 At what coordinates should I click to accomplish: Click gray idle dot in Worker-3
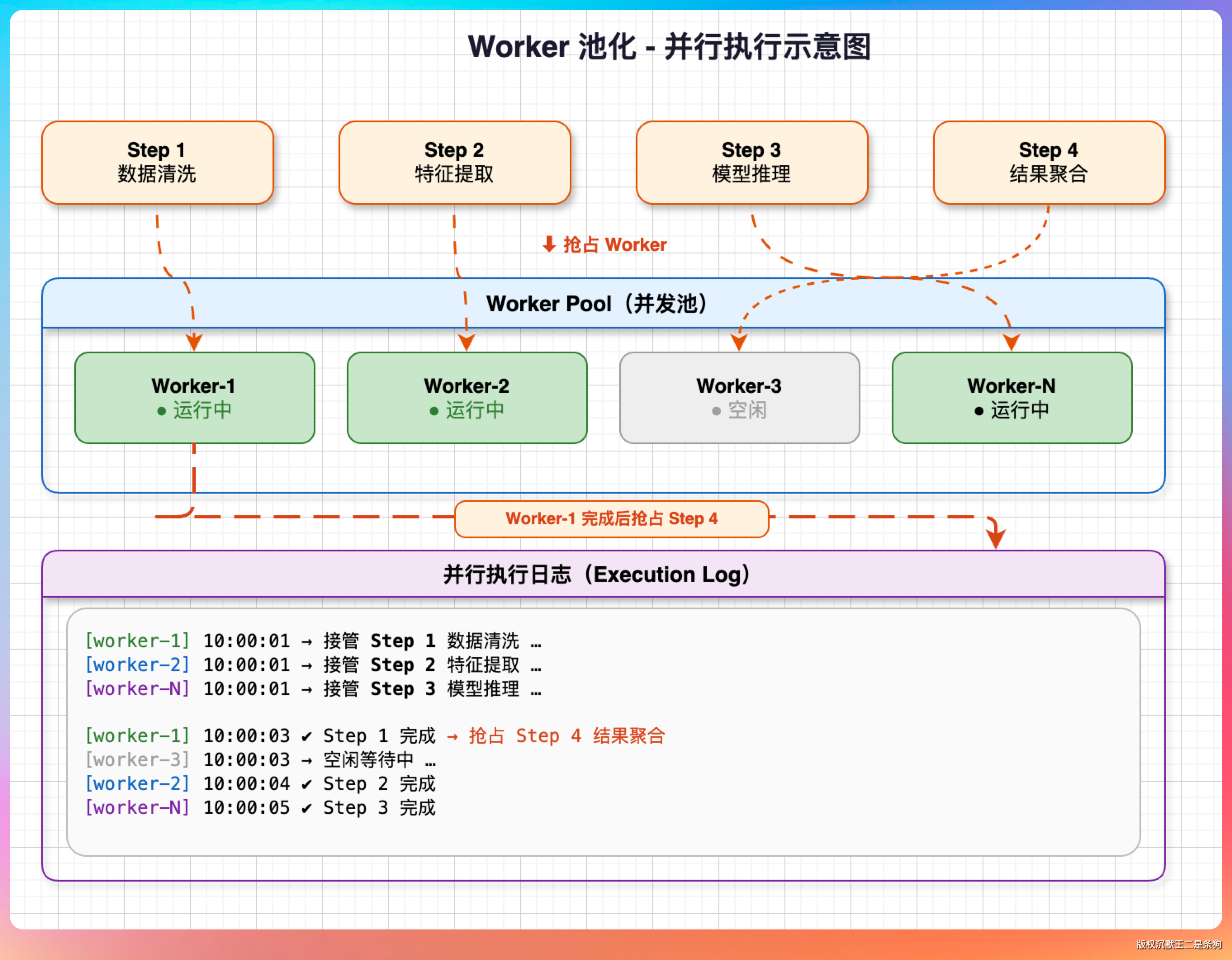coord(716,411)
